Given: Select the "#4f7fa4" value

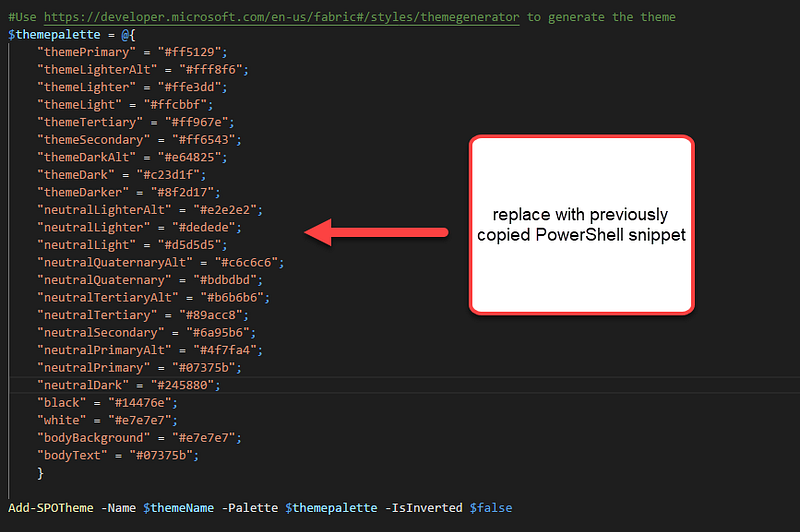Looking at the screenshot, I should (x=225, y=350).
